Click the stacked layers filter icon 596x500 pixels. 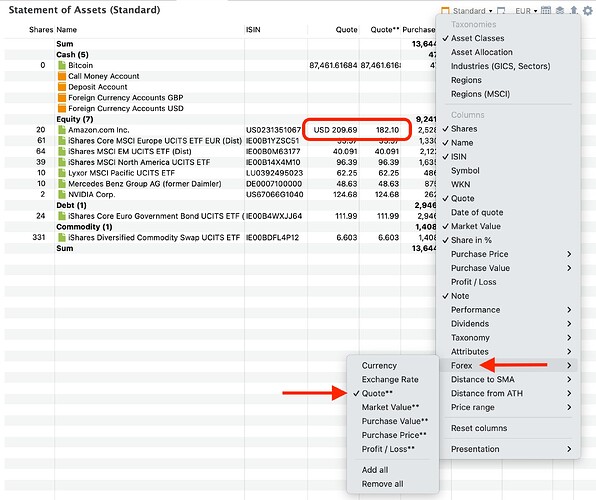[x=560, y=11]
